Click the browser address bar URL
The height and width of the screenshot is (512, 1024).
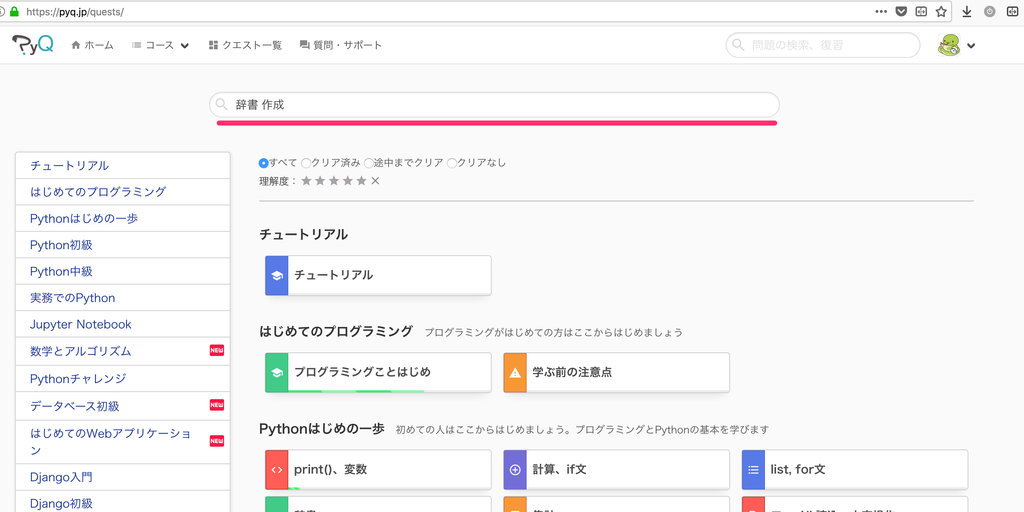[75, 12]
